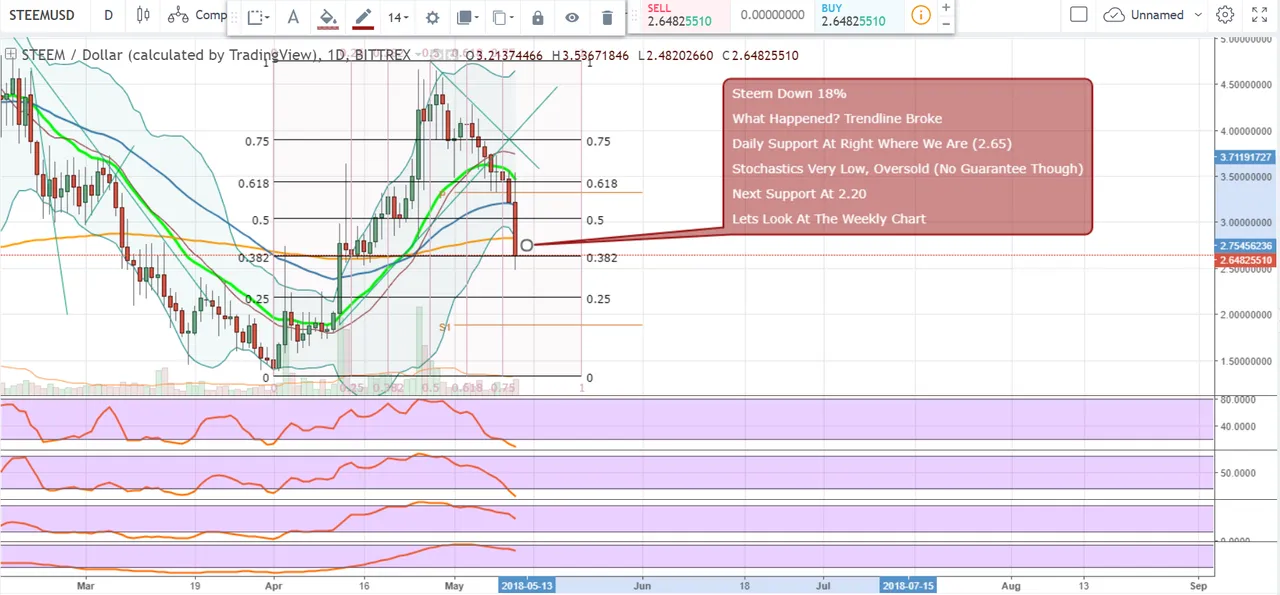Click the Compare symbols scale icon
1280x595 pixels.
click(178, 15)
